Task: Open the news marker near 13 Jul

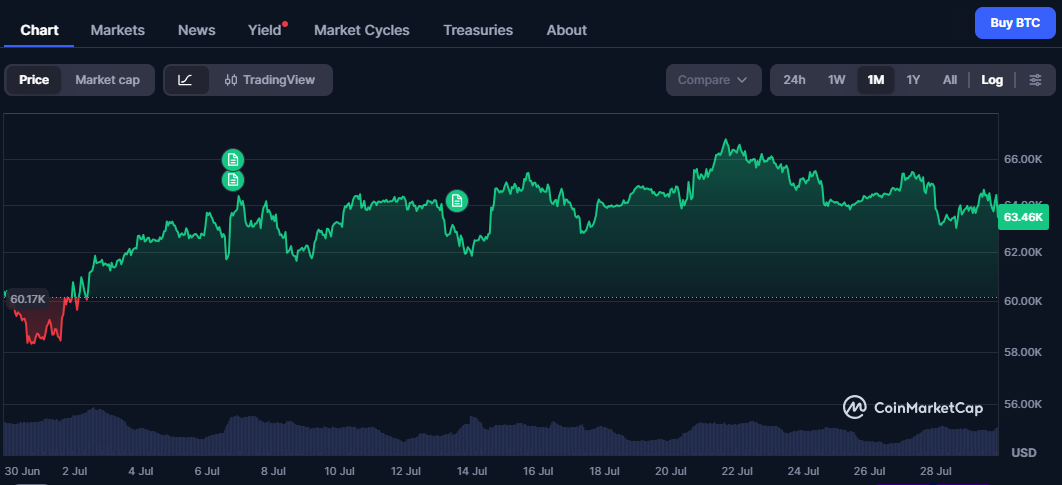Action: coord(457,201)
